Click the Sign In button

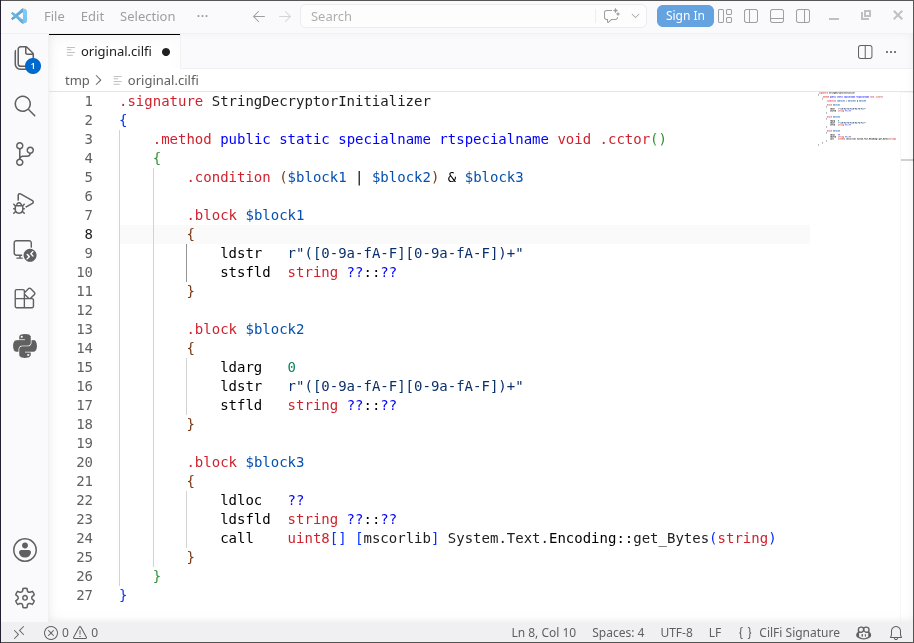pos(685,16)
